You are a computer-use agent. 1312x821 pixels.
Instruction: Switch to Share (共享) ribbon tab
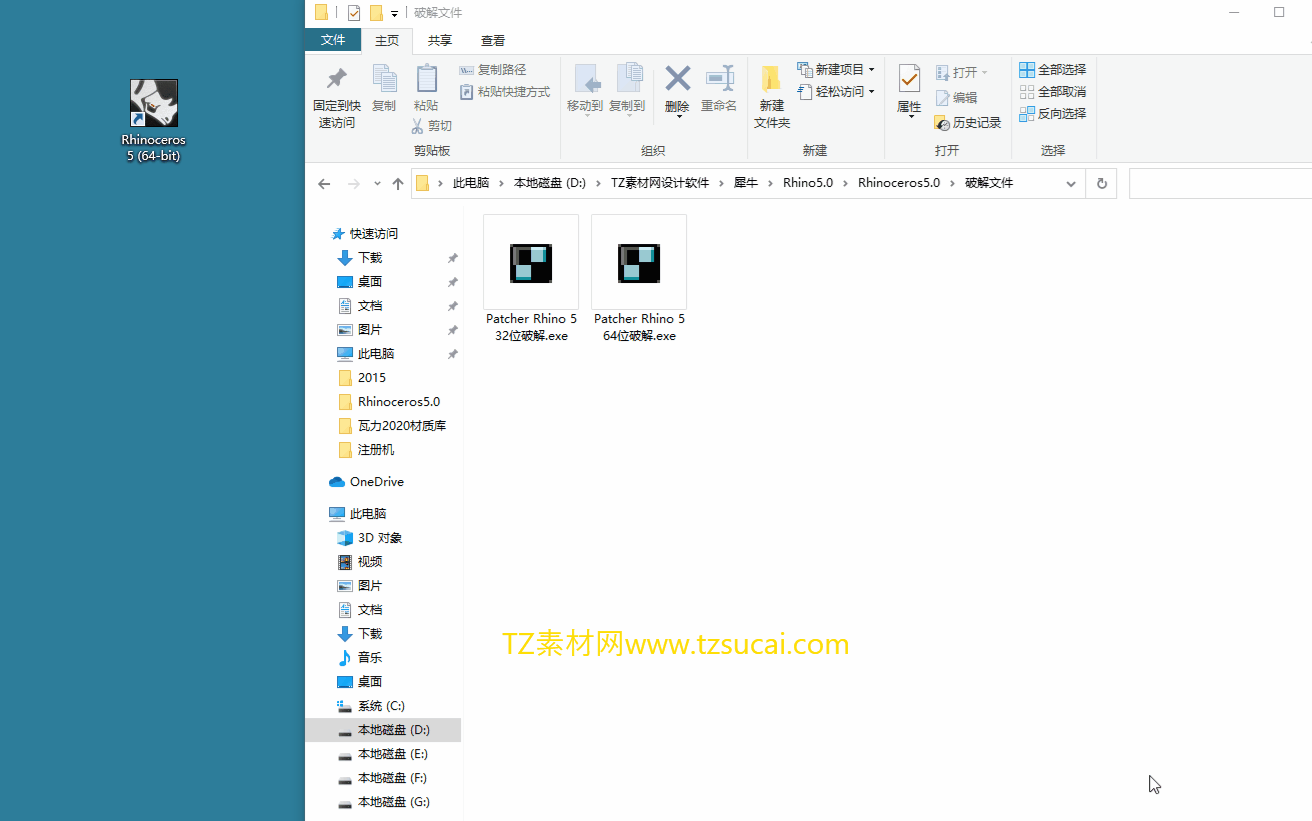(440, 41)
